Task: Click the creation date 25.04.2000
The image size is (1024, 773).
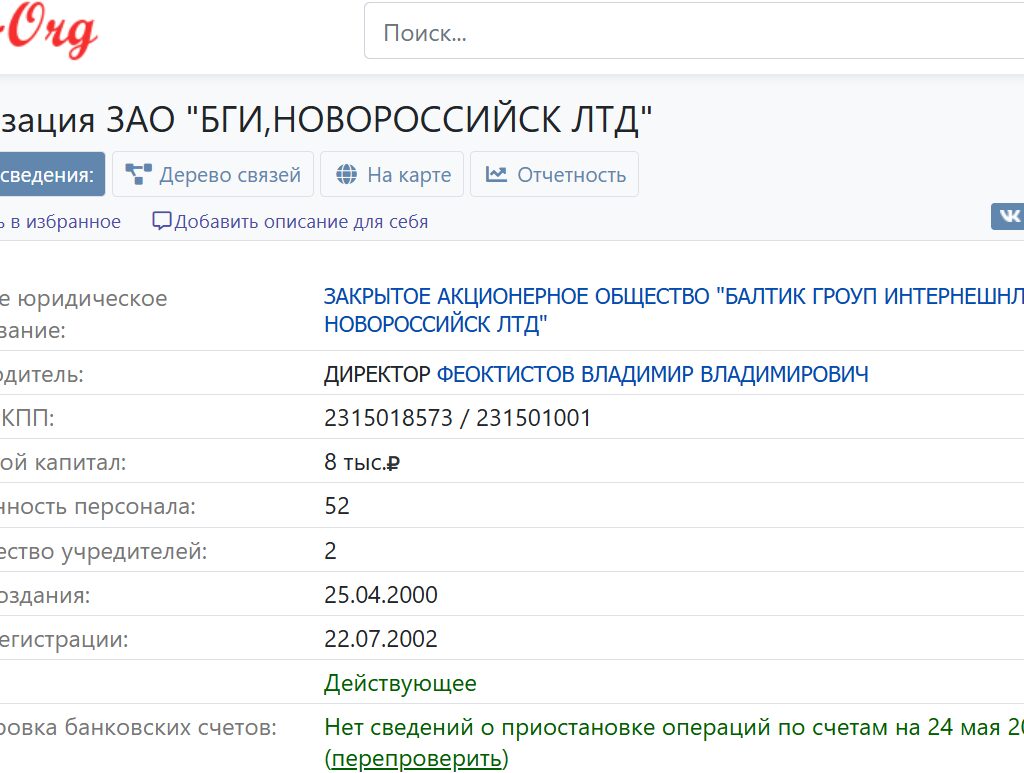Action: pyautogui.click(x=381, y=596)
